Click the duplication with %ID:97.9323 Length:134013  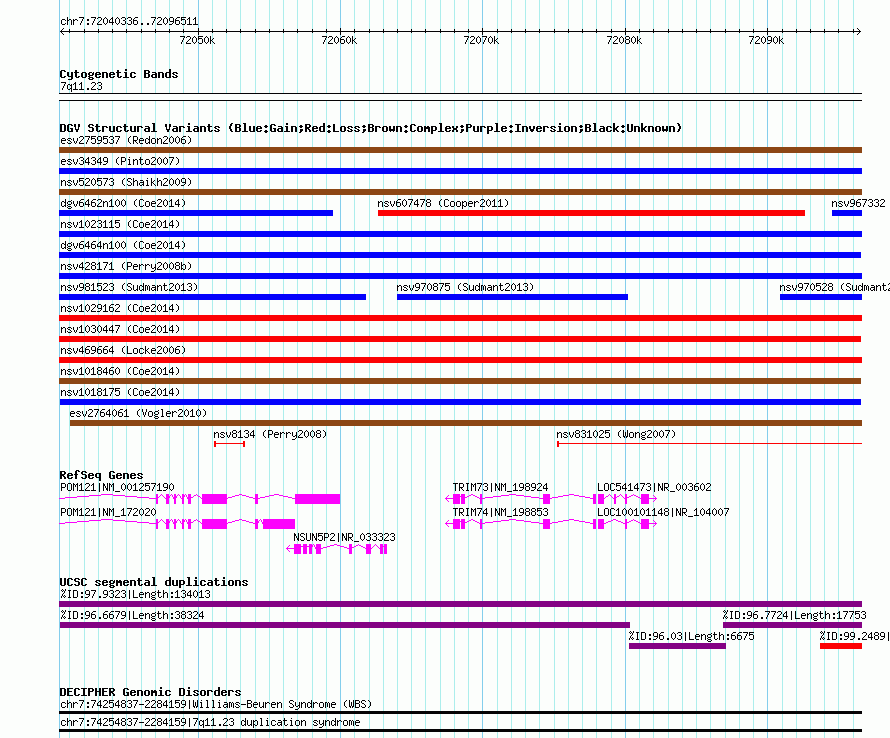pos(460,604)
